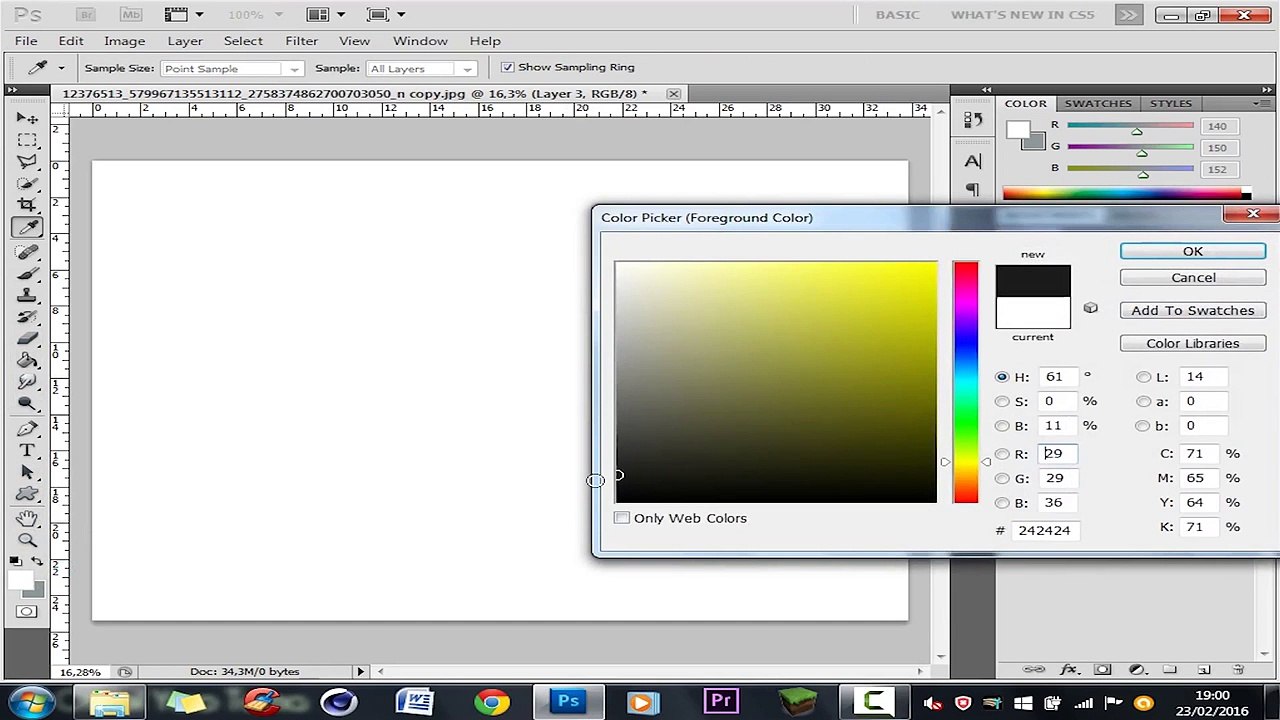Select the Path Selection tool

[27, 473]
